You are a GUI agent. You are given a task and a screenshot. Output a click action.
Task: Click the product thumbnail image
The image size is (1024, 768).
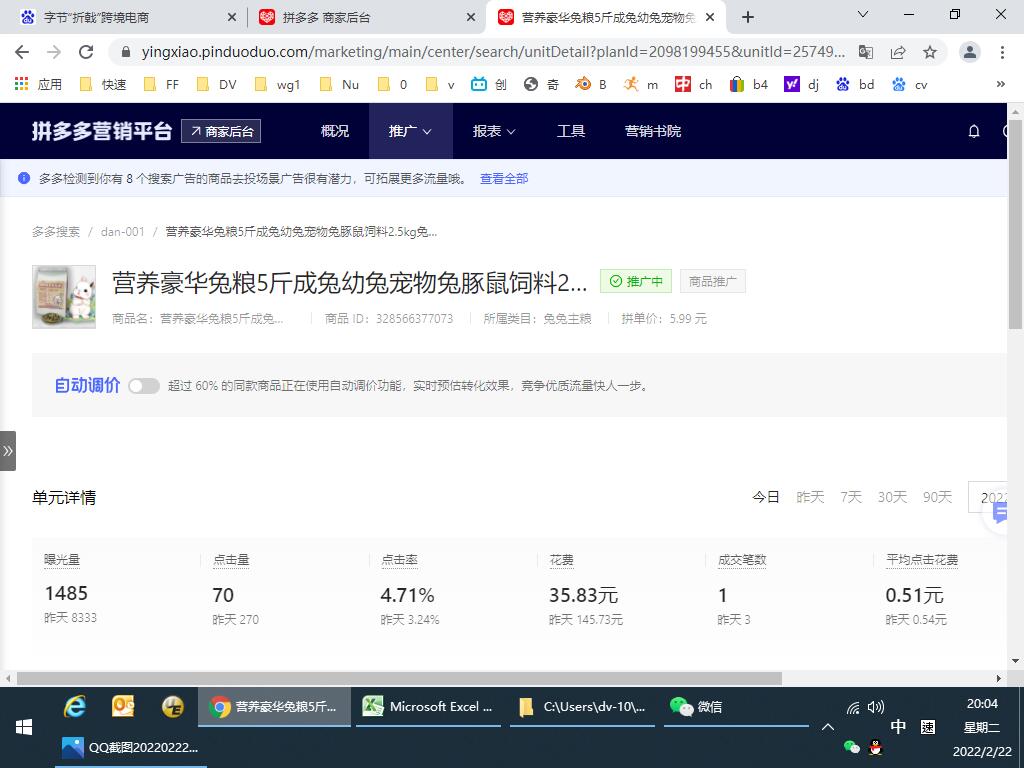(x=64, y=296)
